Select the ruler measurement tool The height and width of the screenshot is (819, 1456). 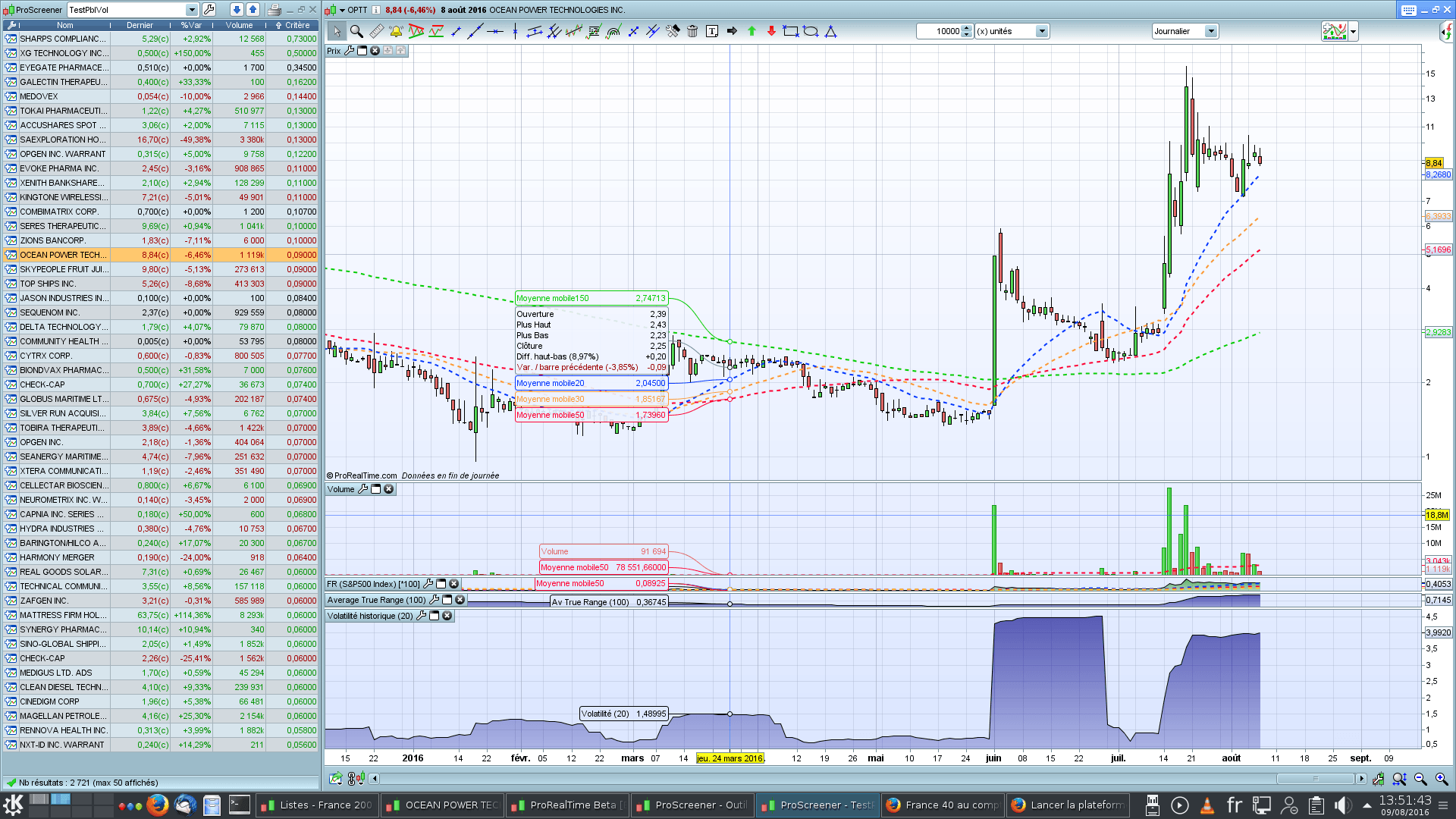pos(376,31)
